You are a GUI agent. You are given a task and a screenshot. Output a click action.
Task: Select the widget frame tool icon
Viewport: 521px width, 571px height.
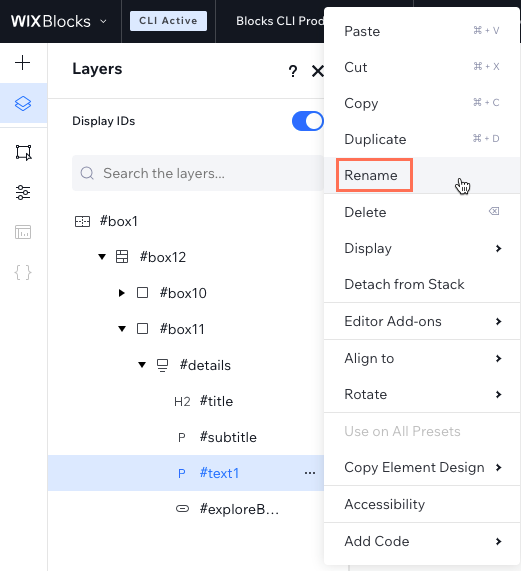pos(23,152)
